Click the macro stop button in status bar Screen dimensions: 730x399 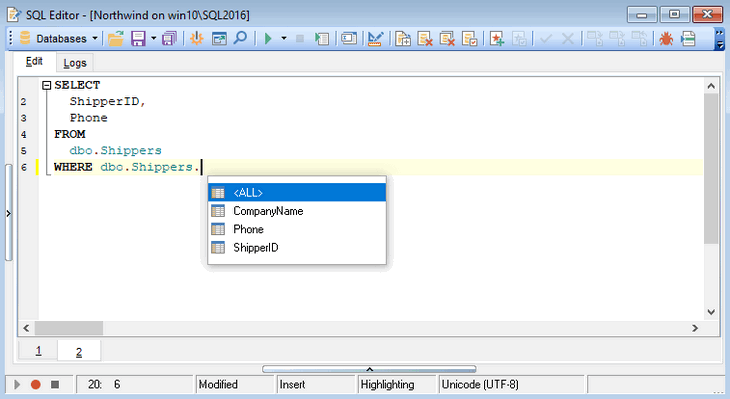pos(55,385)
